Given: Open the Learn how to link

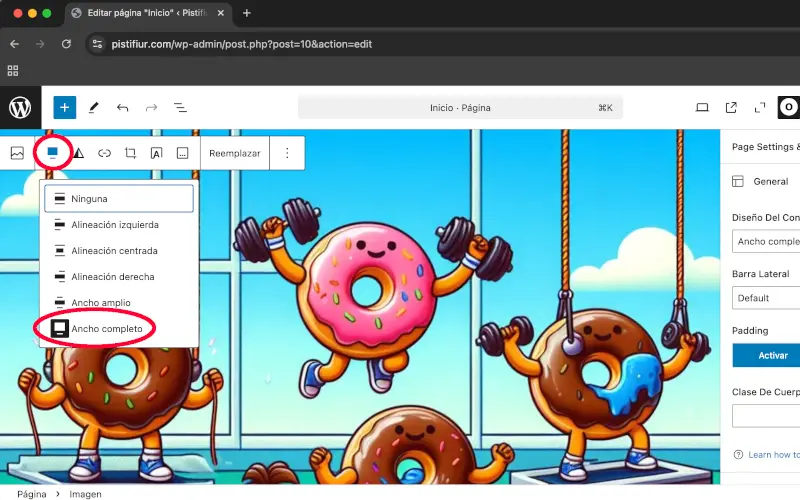Looking at the screenshot, I should pyautogui.click(x=774, y=455).
